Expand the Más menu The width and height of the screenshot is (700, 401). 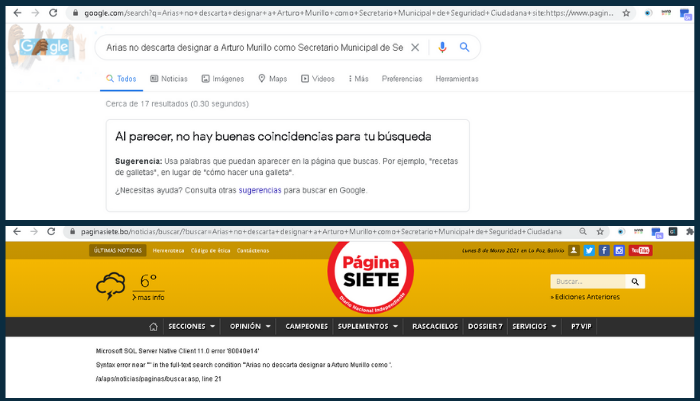[358, 79]
